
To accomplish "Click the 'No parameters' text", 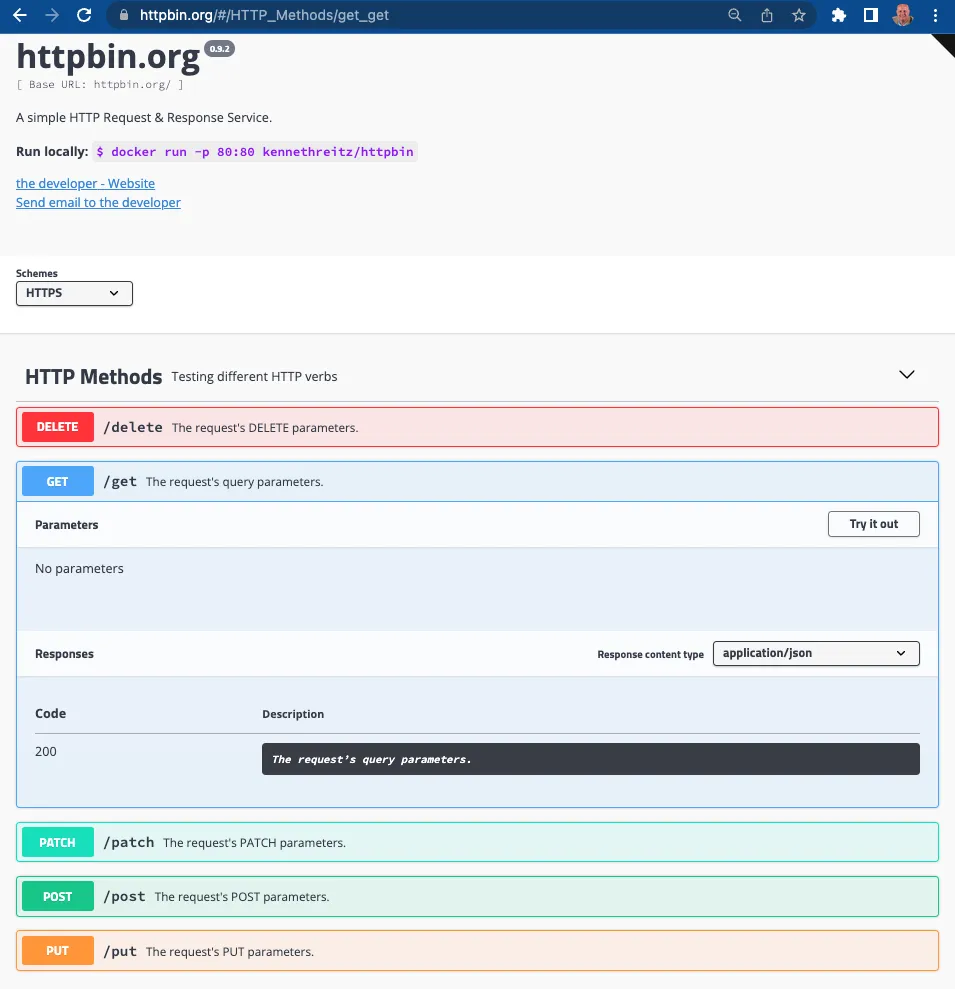I will click(x=79, y=569).
